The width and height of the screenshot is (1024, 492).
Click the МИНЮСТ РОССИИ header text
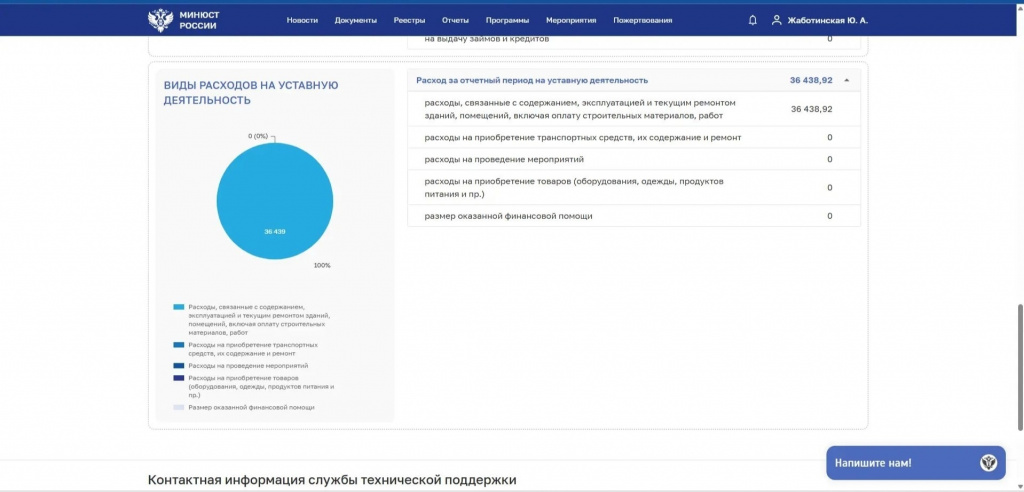199,20
